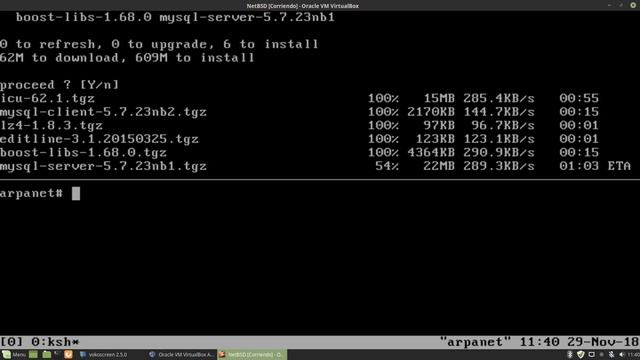Click the mysql-server-5.7.23nb1.tgz filename
Image resolution: width=640 pixels, height=360 pixels.
tap(103, 166)
